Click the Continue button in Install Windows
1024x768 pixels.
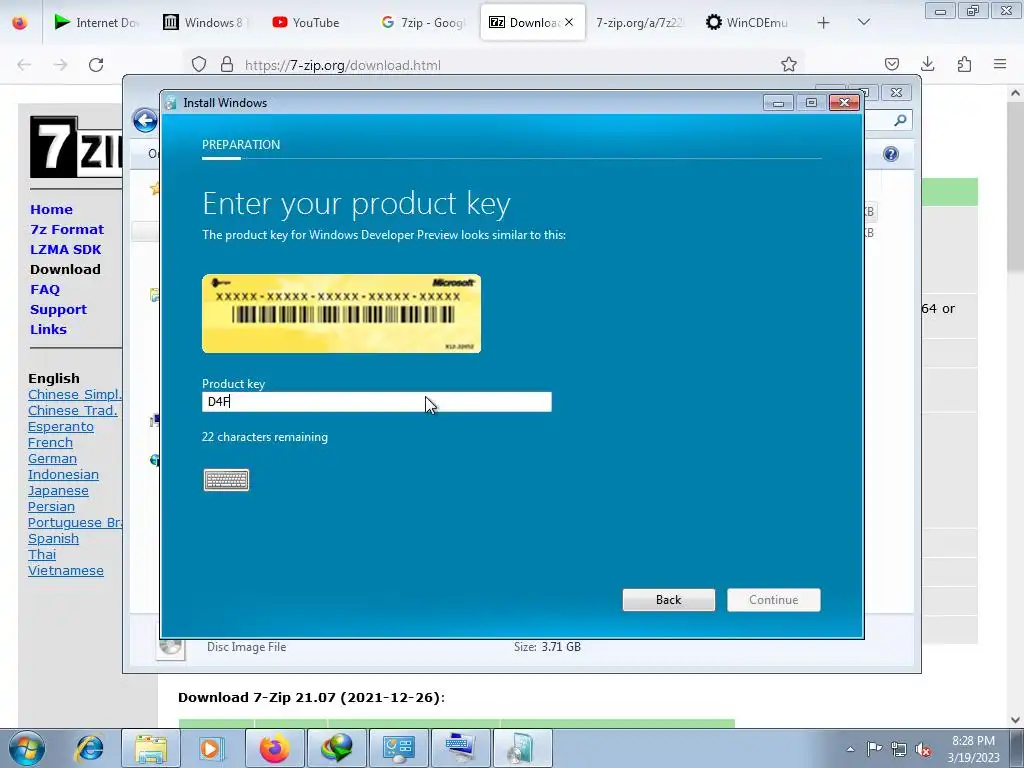tap(773, 600)
